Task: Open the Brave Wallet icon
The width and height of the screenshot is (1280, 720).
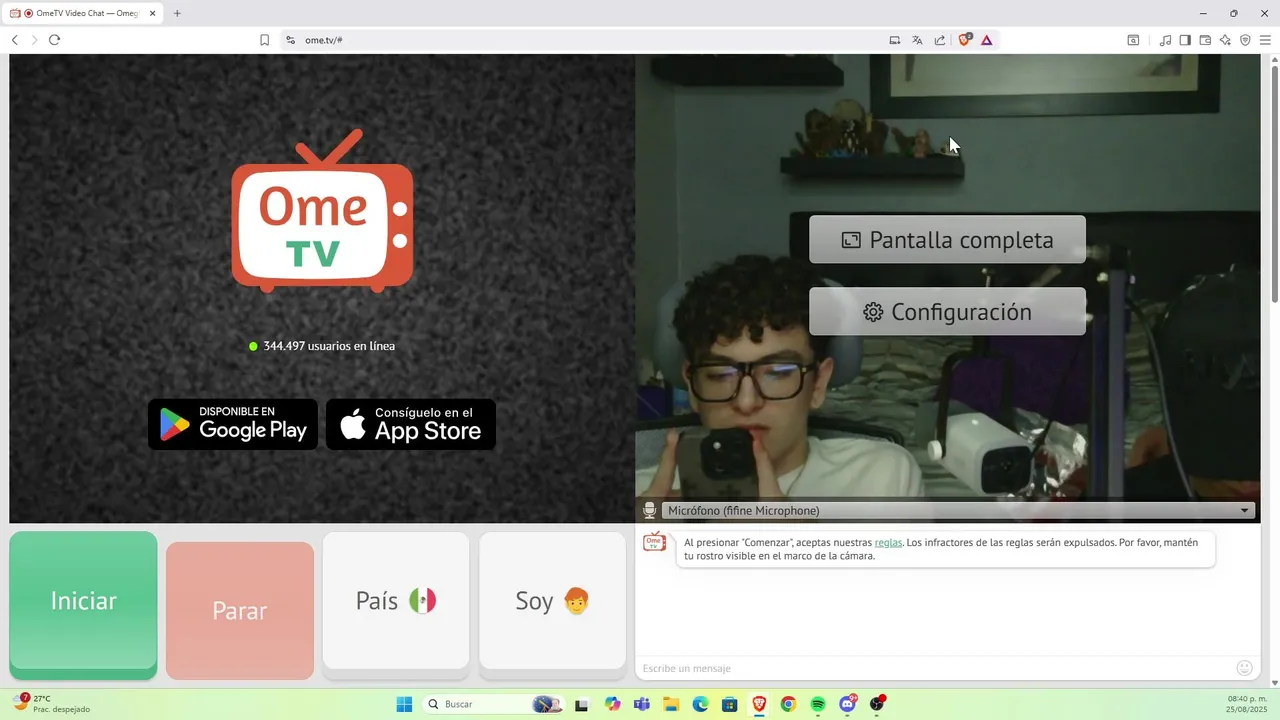Action: coord(1205,40)
